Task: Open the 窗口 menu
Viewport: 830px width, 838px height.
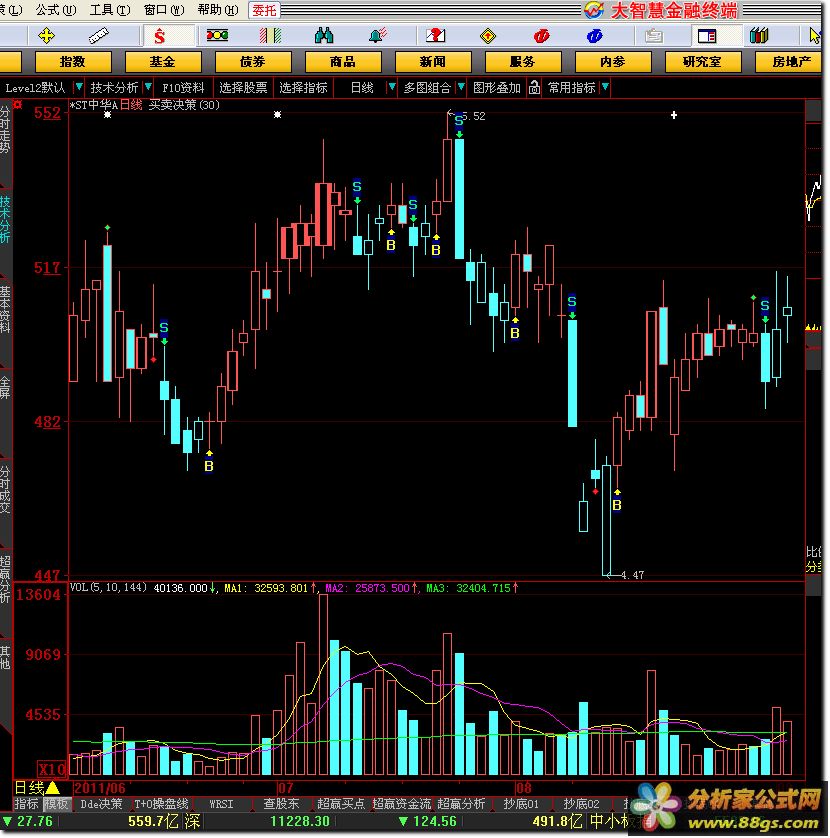Action: click(164, 10)
